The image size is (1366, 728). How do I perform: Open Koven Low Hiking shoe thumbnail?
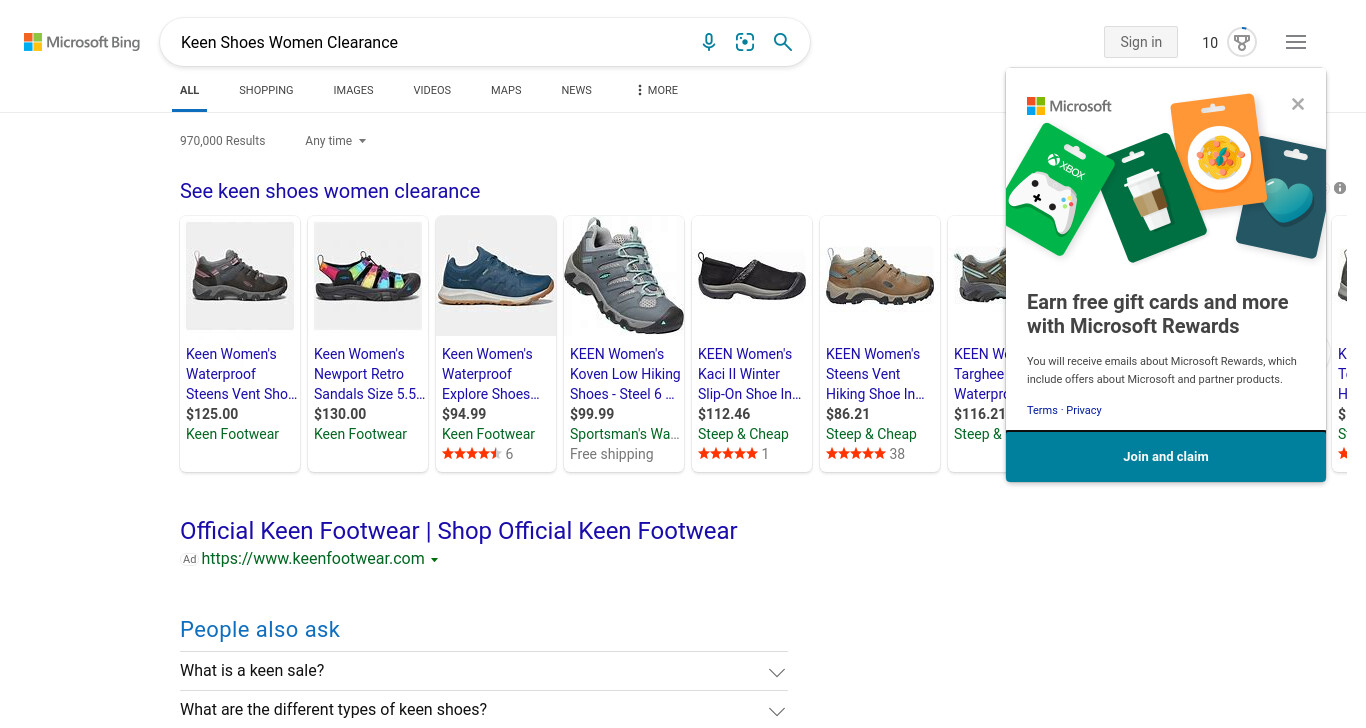click(x=624, y=276)
